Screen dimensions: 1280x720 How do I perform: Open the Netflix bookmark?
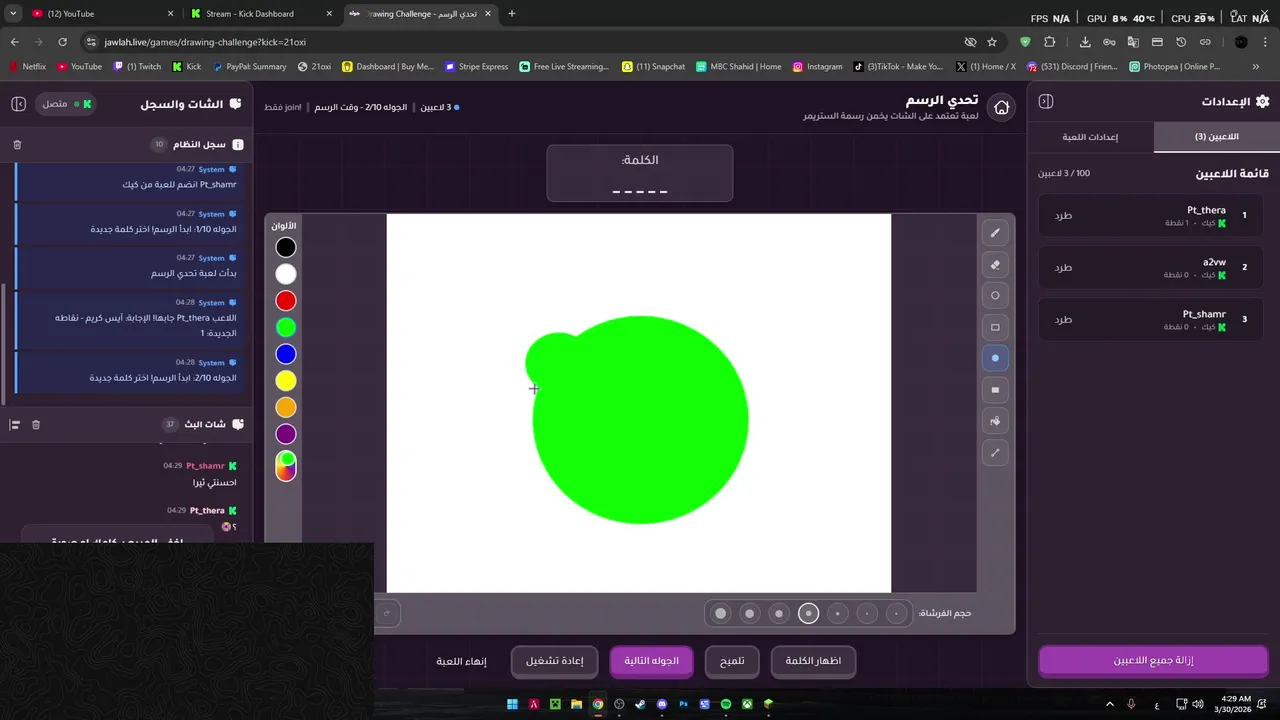tap(27, 67)
